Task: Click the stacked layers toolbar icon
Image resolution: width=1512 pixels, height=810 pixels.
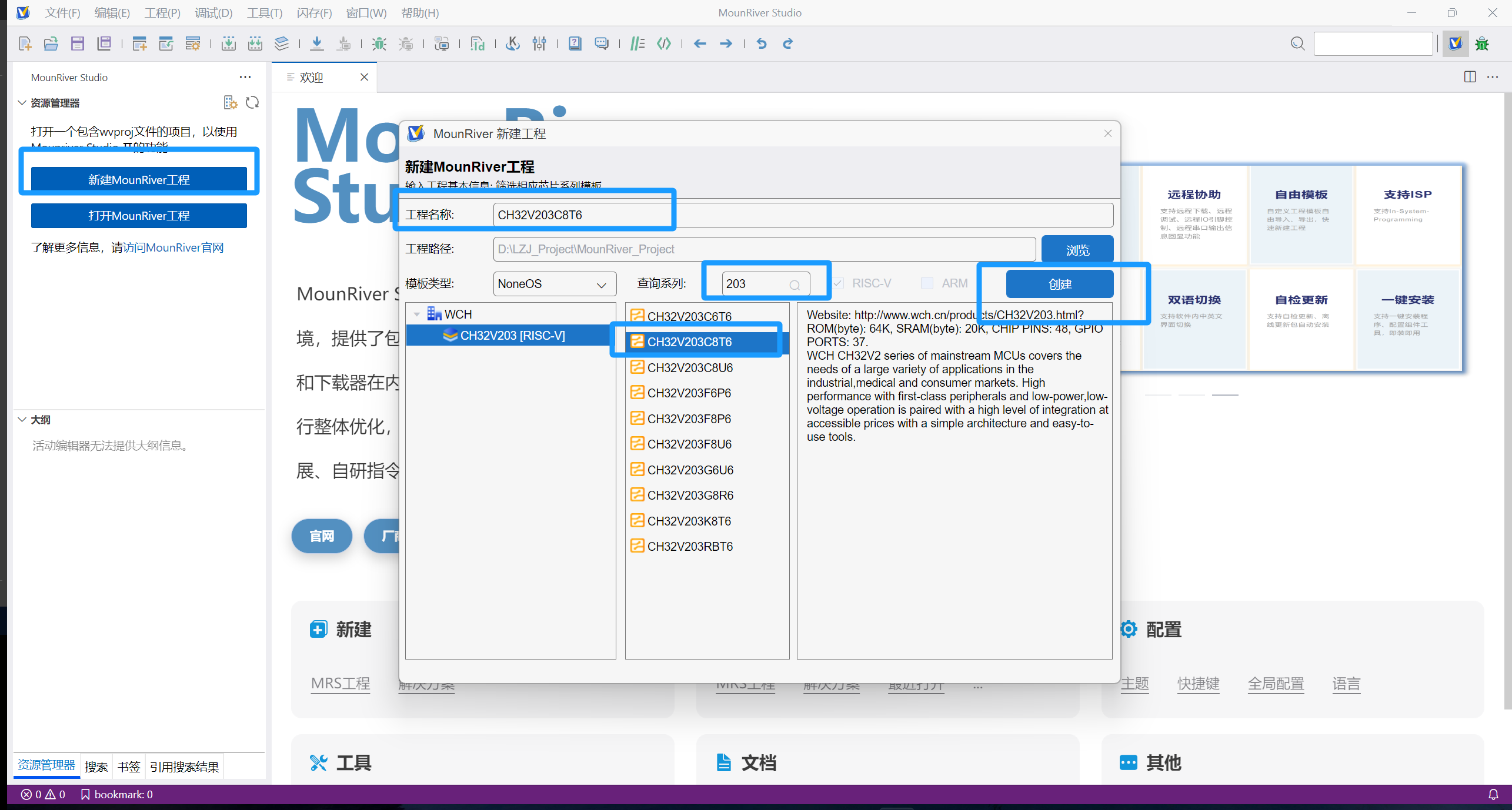Action: 282,43
